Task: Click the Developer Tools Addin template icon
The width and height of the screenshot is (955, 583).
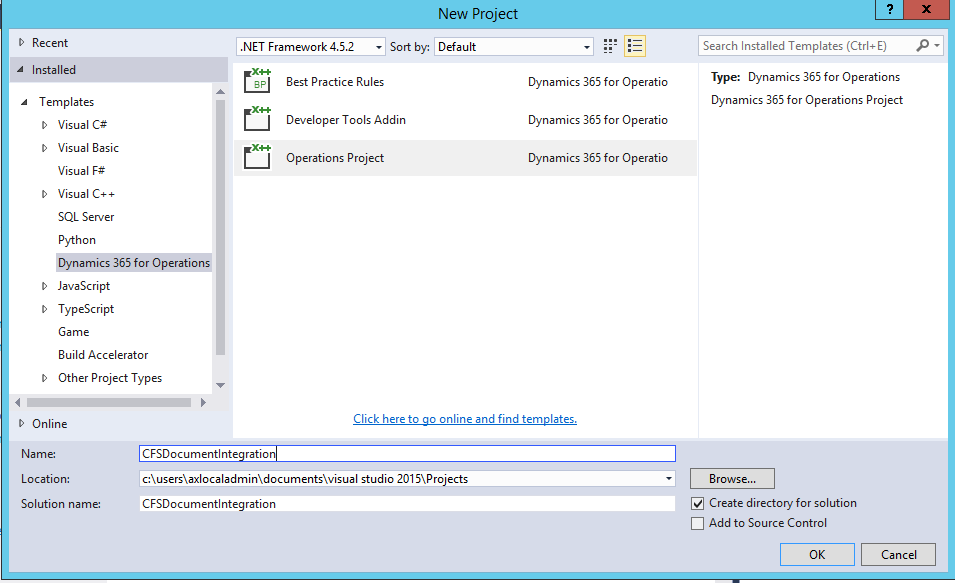Action: (257, 119)
